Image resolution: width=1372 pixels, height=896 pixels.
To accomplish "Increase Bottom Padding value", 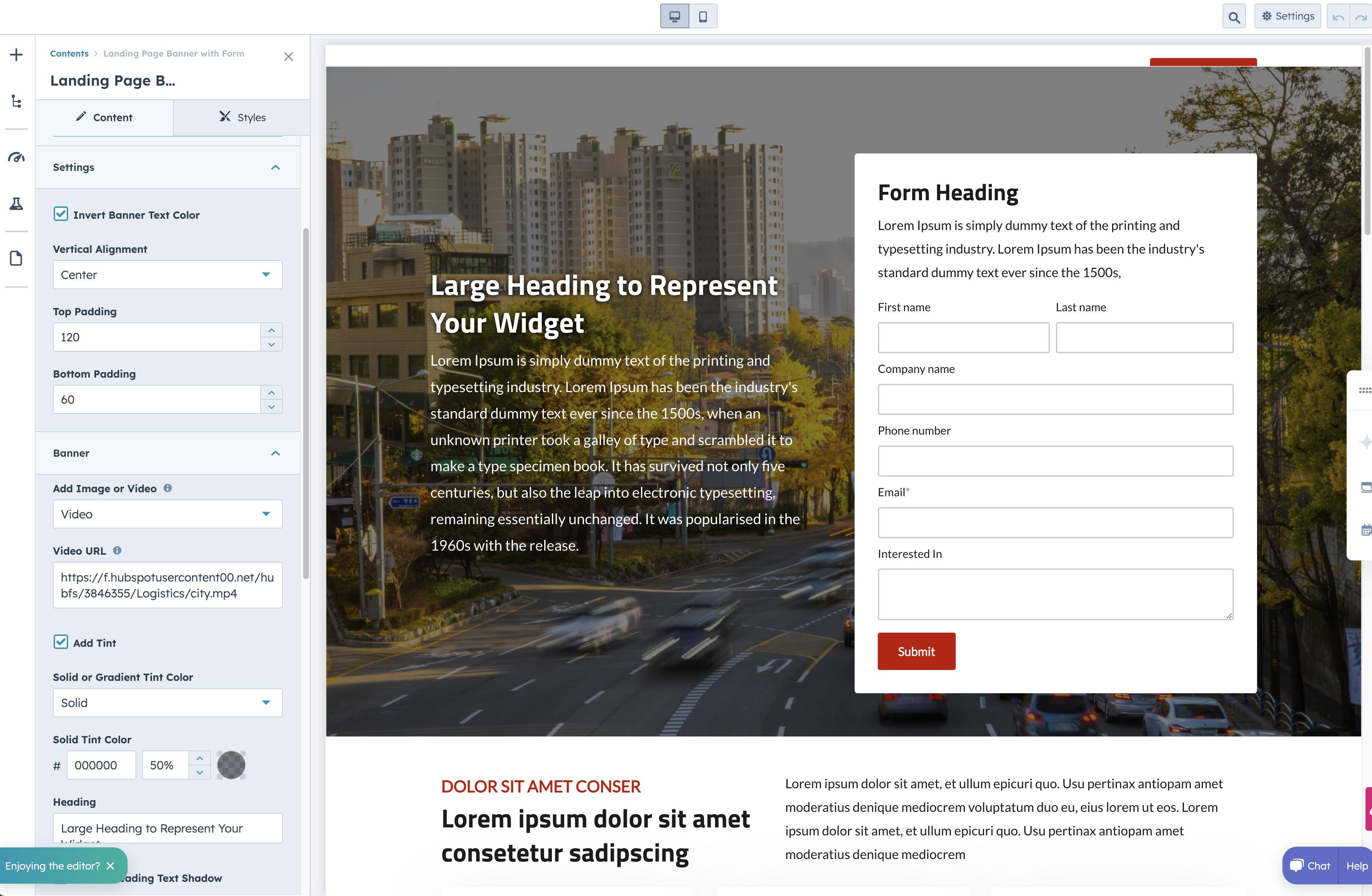I will click(x=272, y=392).
